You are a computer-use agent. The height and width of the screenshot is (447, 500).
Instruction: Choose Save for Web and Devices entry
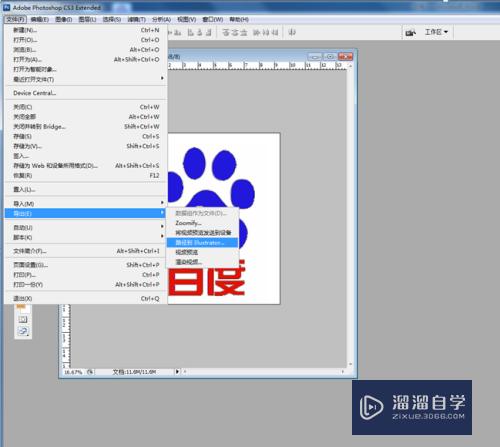[x=86, y=166]
